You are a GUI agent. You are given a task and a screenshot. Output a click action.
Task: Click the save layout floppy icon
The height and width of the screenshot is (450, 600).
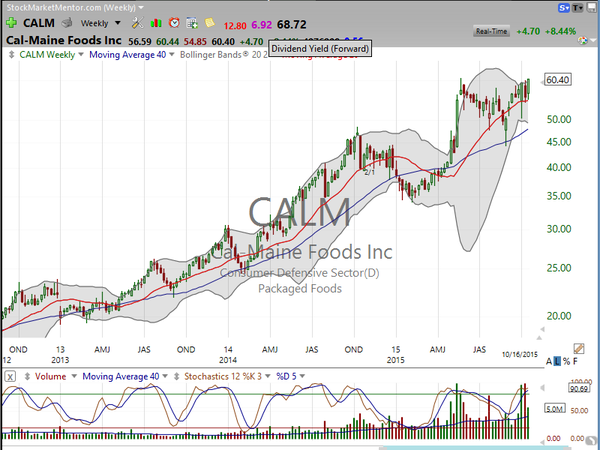[592, 8]
